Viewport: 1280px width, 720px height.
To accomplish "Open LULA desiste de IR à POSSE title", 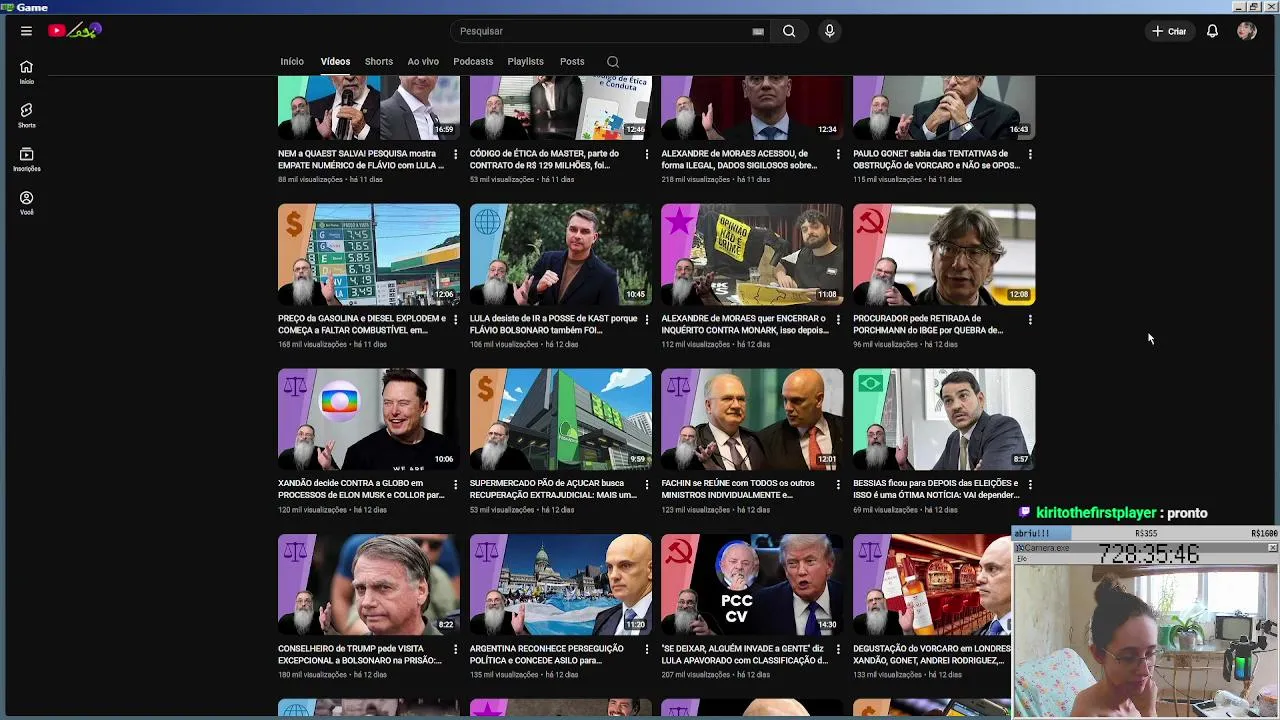I will tap(554, 324).
